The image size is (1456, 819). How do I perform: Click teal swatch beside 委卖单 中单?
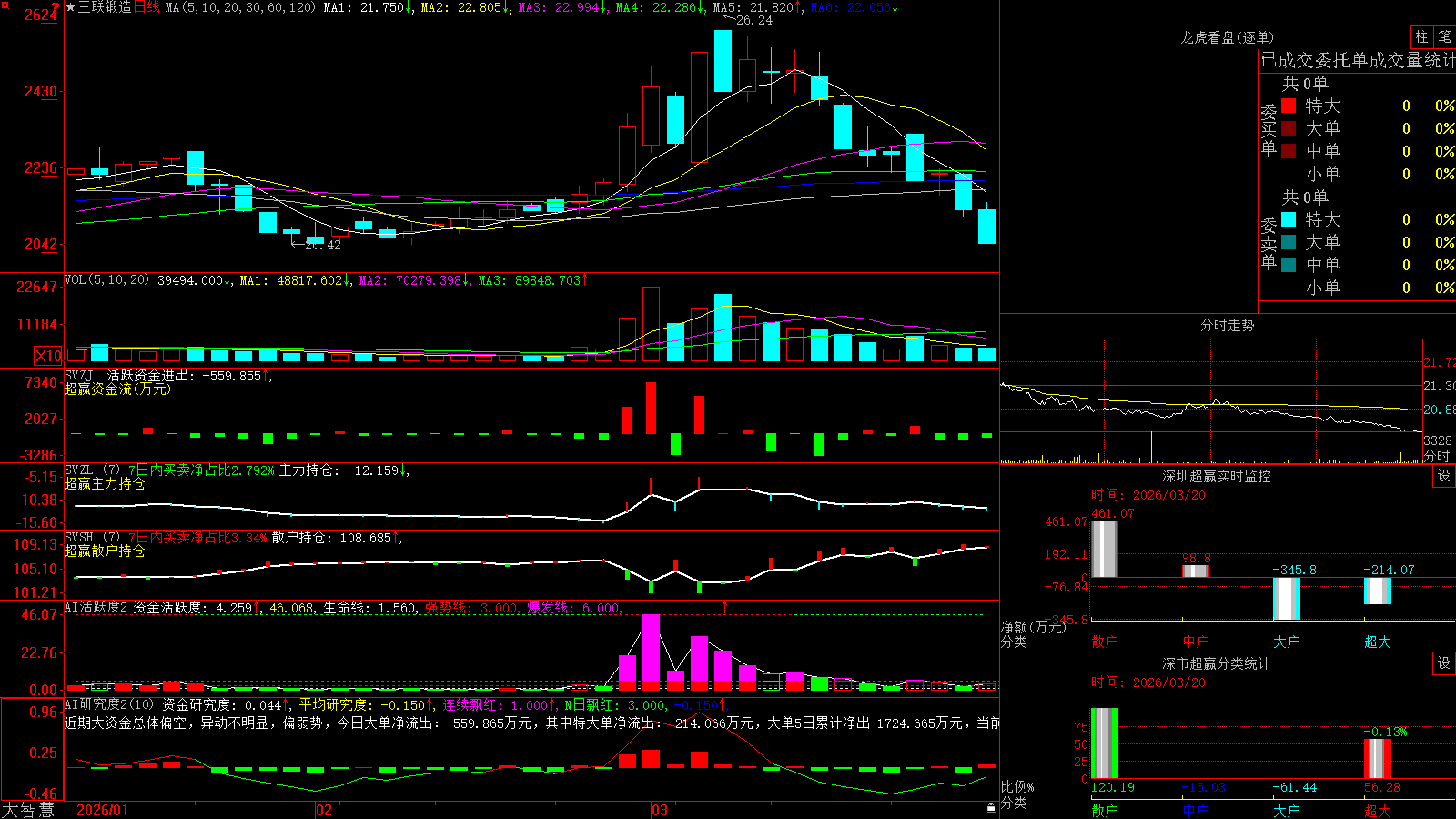[1289, 265]
